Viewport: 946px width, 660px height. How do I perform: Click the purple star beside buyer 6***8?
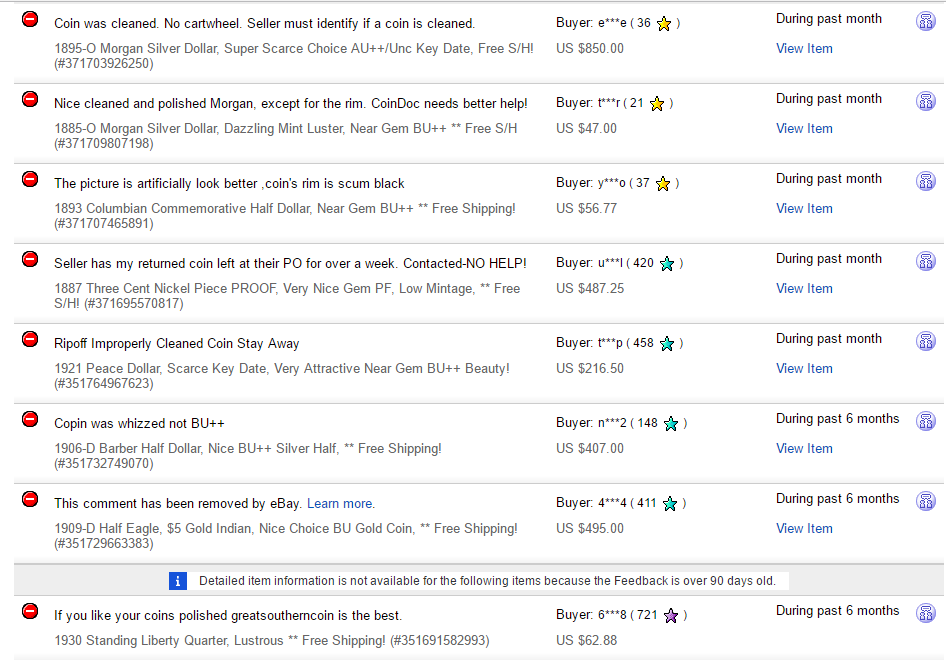click(x=671, y=616)
